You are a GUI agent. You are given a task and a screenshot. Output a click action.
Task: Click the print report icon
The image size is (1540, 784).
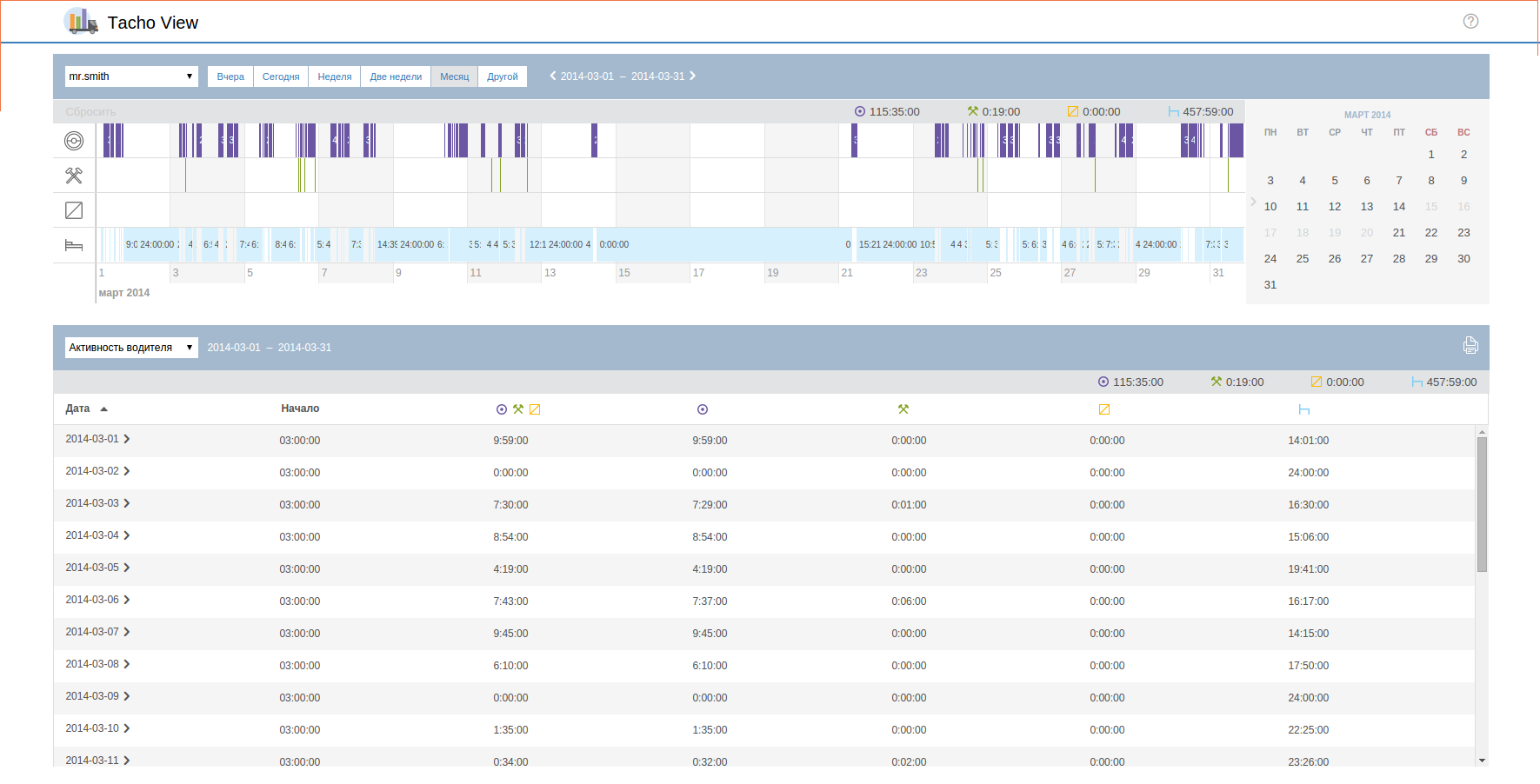[x=1470, y=346]
